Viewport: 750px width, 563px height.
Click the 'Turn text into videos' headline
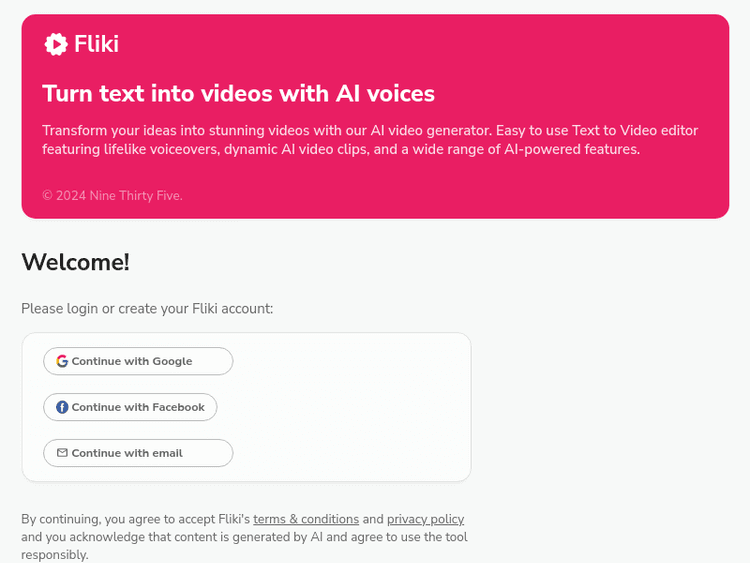pyautogui.click(x=238, y=94)
